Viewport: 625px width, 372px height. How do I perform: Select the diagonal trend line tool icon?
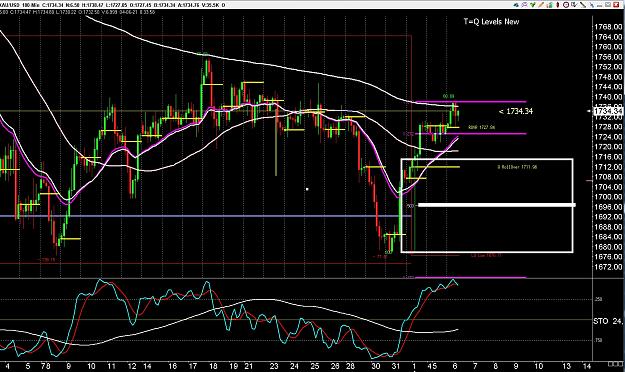[583, 5]
